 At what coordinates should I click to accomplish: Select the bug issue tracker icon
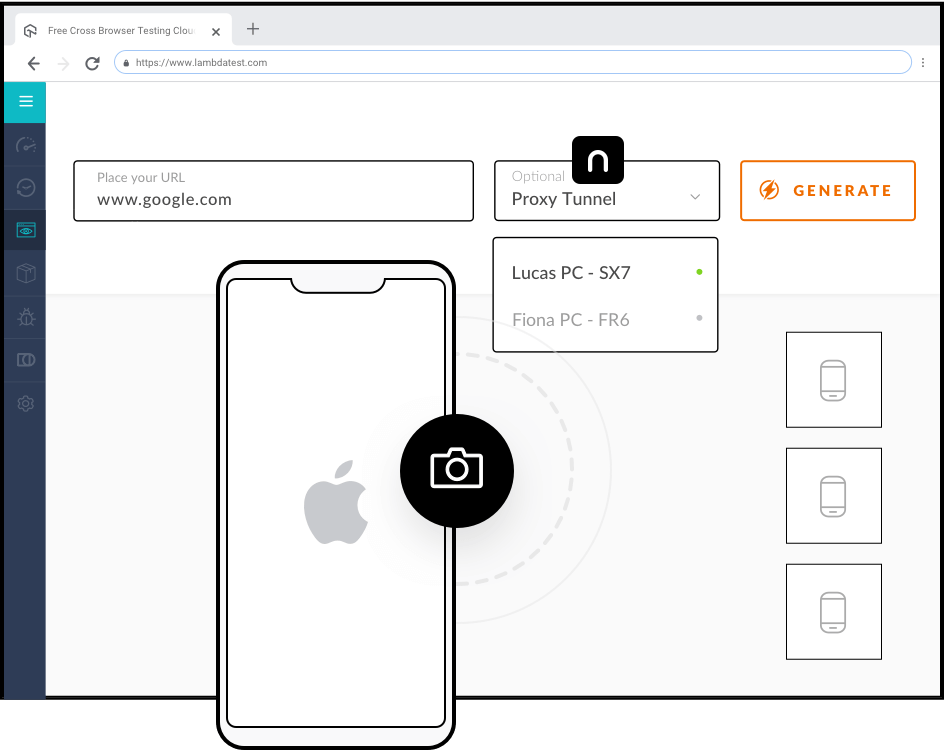[x=24, y=317]
